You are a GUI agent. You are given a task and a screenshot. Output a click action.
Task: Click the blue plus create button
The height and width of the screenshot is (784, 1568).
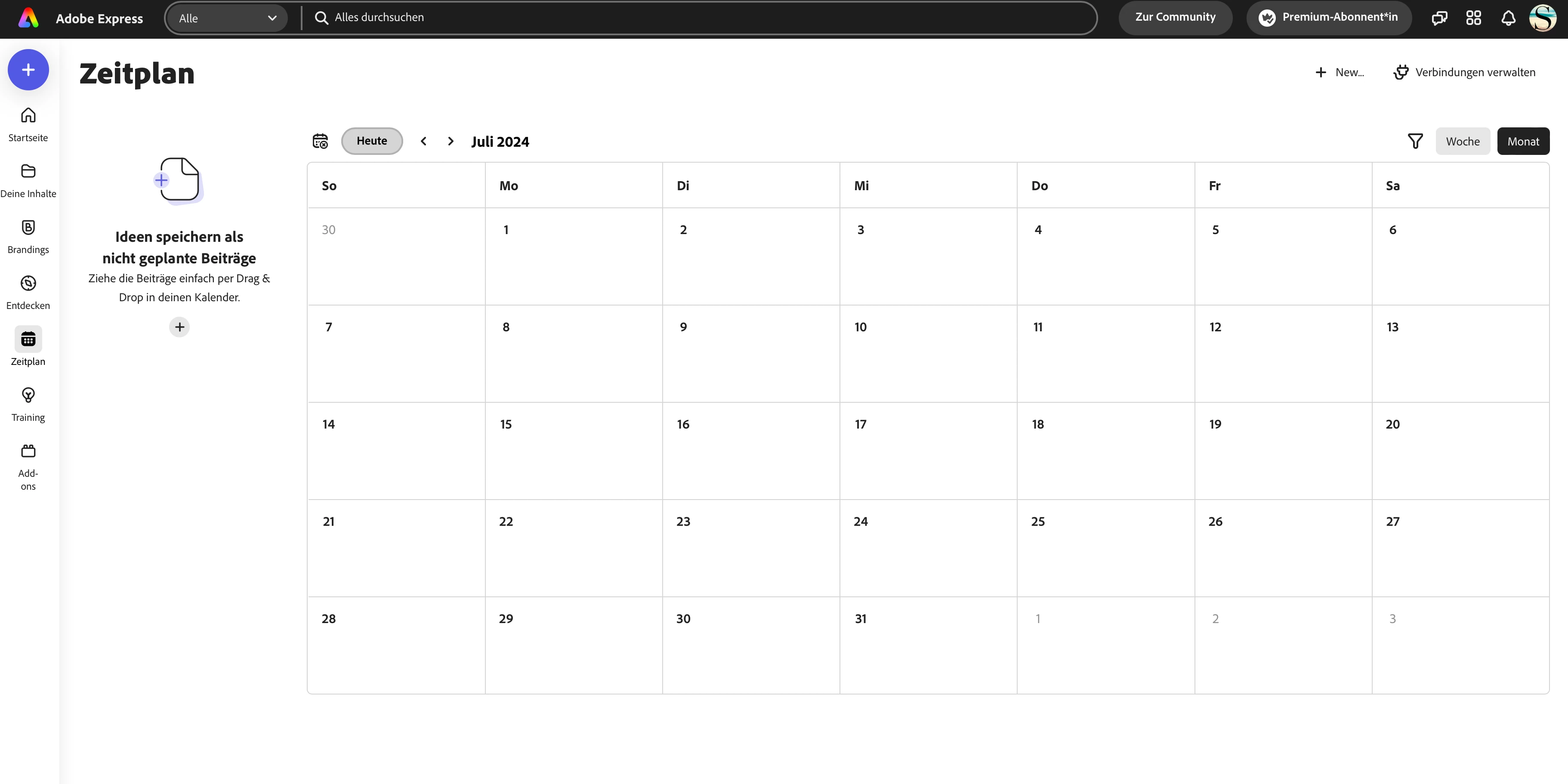[x=28, y=70]
